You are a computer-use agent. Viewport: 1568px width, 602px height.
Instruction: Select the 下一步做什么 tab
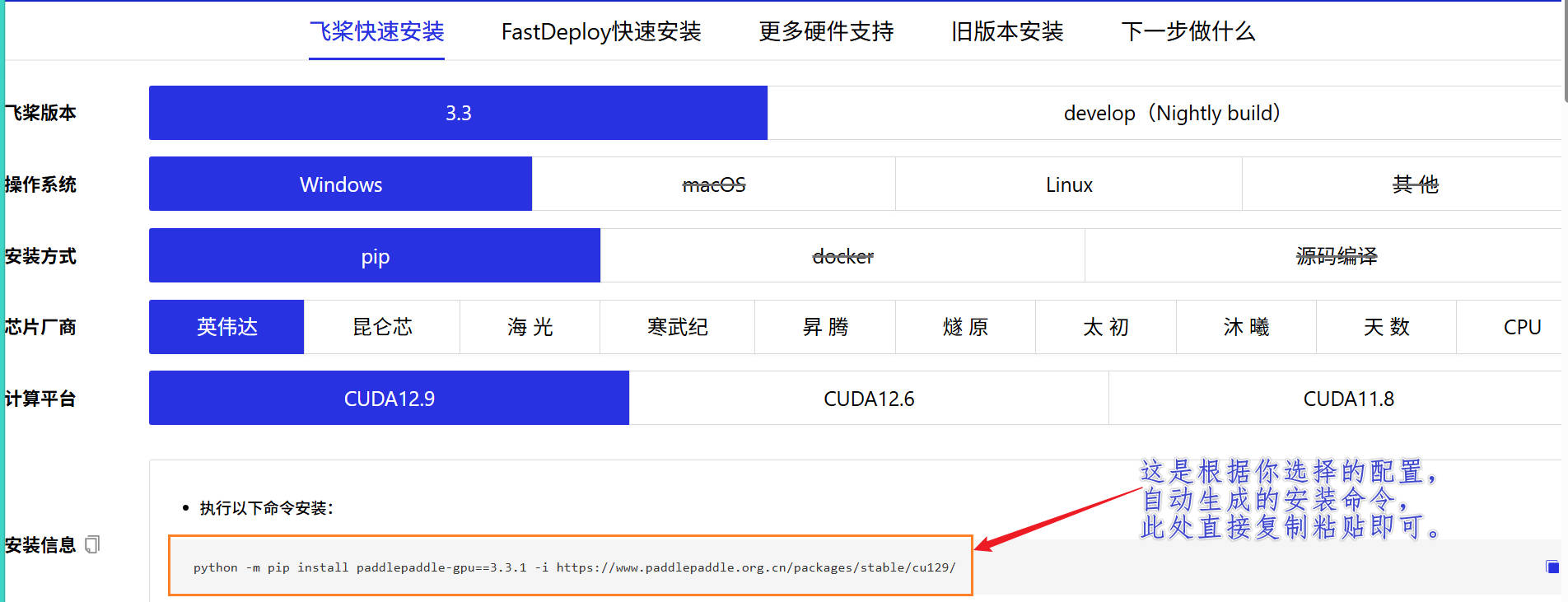1188,31
